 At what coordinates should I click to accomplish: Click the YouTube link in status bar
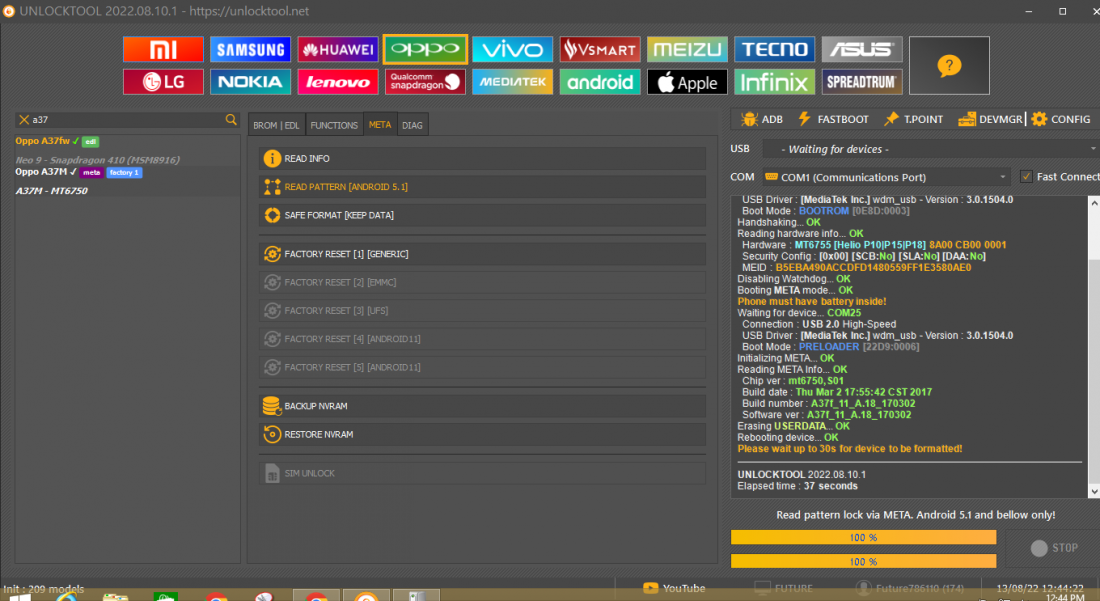point(674,588)
